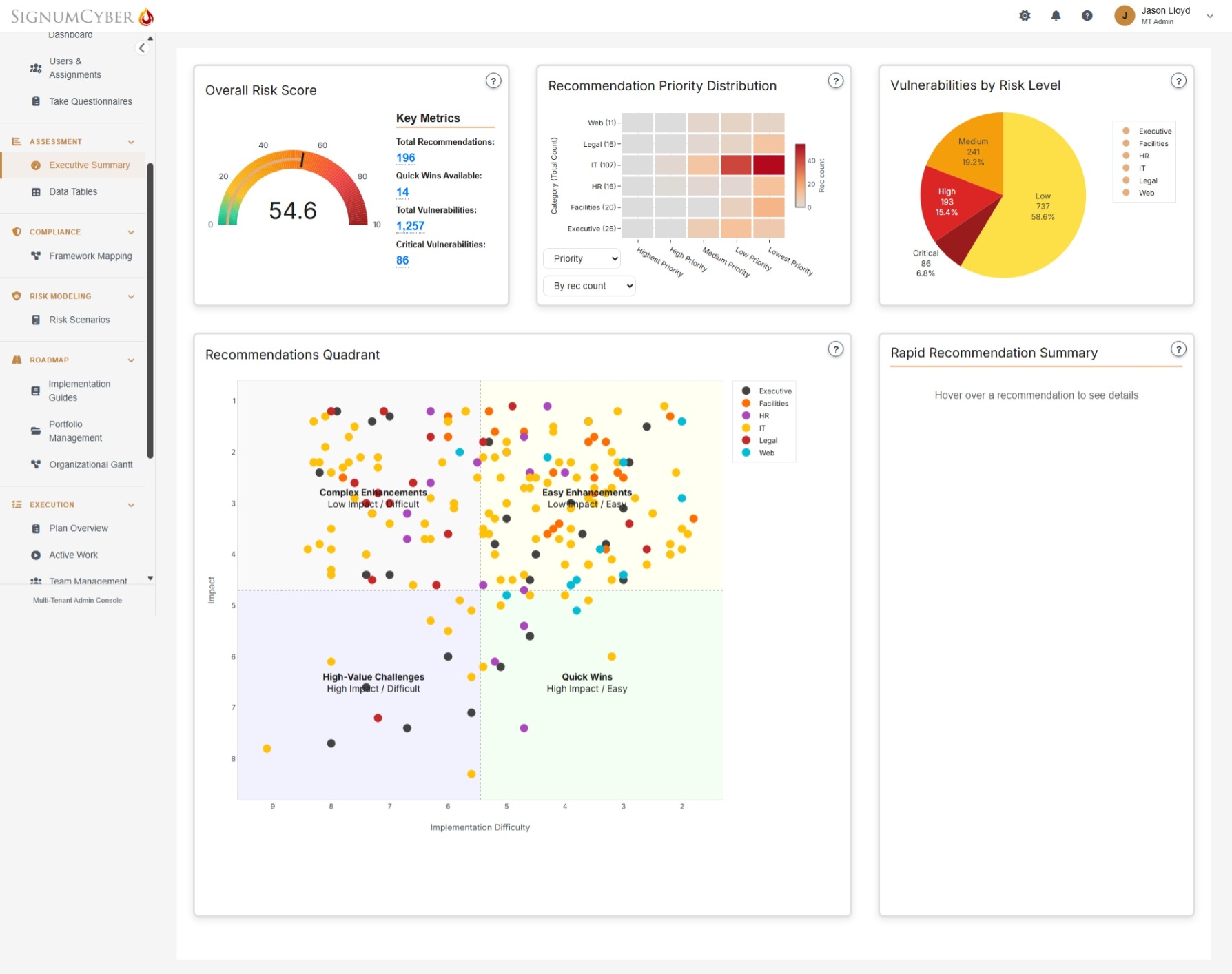The width and height of the screenshot is (1232, 974).
Task: Open help for Overall Risk Score
Action: (493, 81)
